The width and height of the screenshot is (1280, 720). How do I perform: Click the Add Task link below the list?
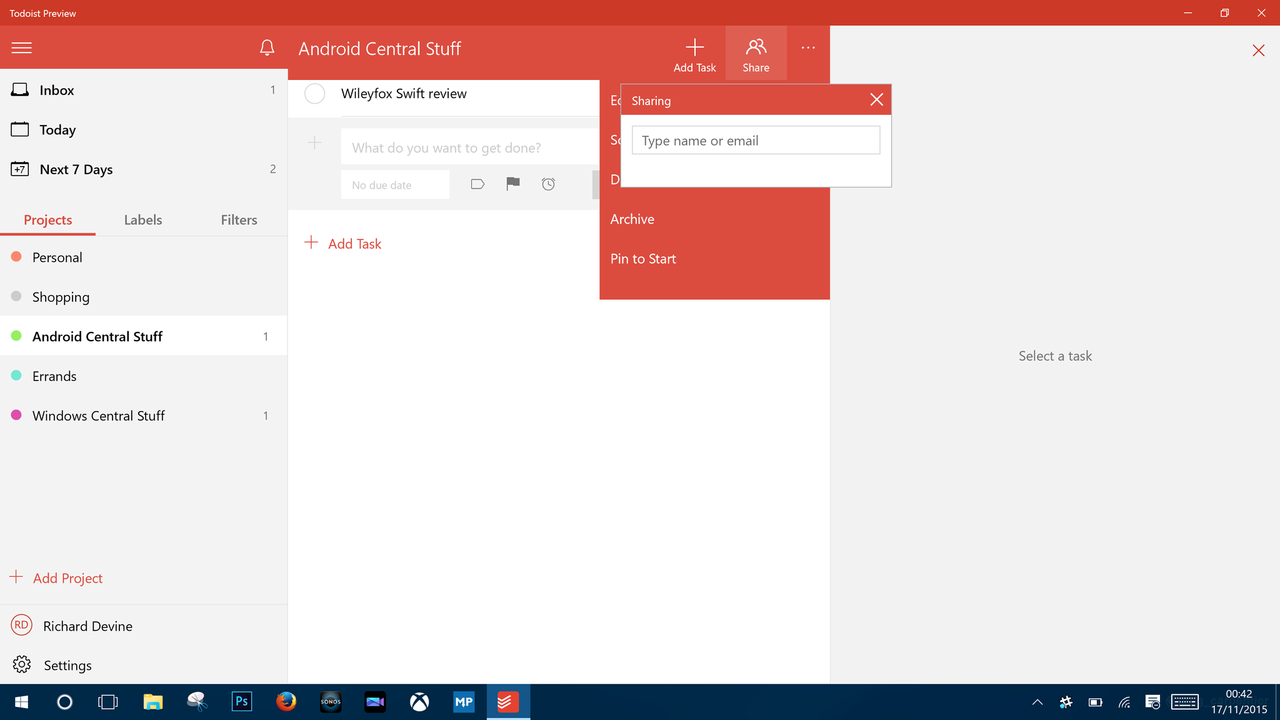point(343,243)
